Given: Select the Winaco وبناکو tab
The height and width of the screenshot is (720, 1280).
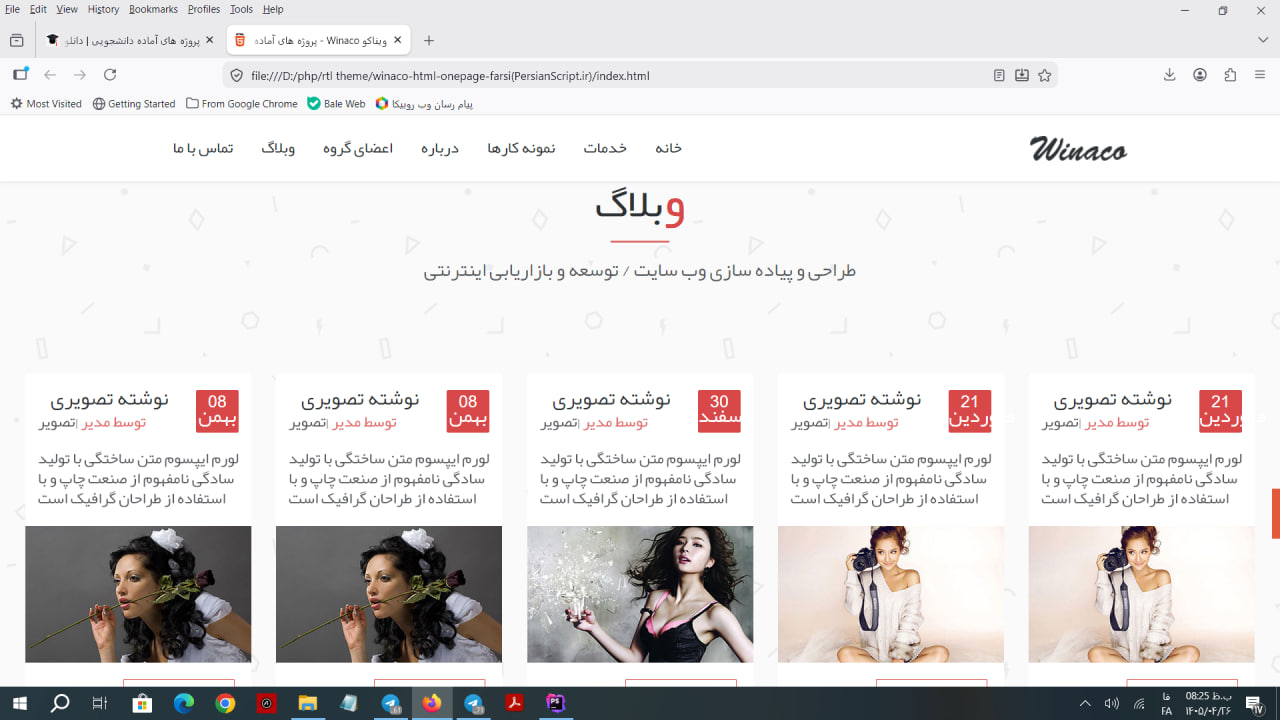Looking at the screenshot, I should click(x=318, y=41).
